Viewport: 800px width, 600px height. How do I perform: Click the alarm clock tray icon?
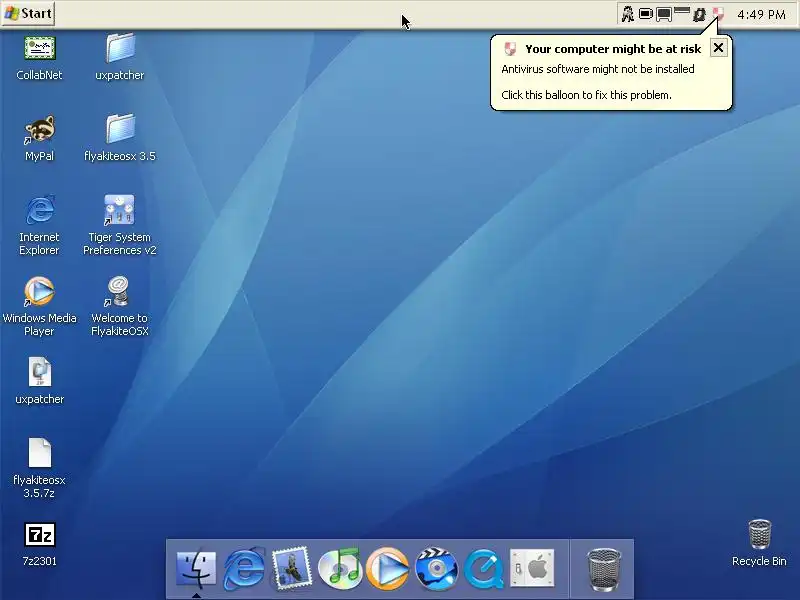tap(699, 14)
